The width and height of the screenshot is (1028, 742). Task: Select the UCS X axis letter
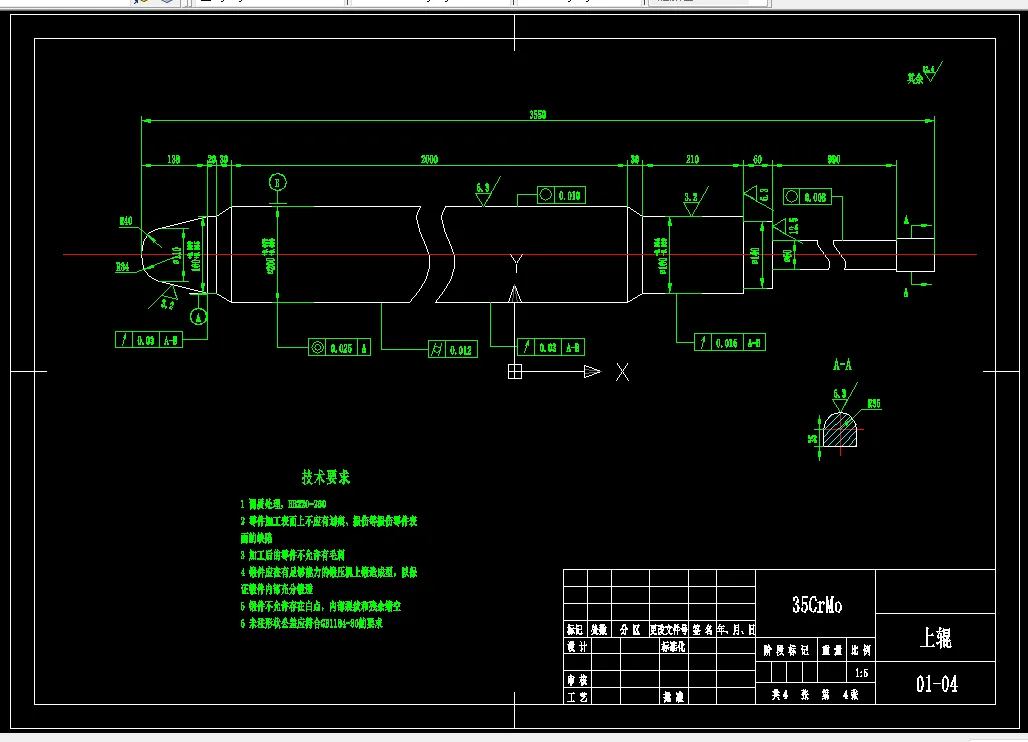[622, 372]
